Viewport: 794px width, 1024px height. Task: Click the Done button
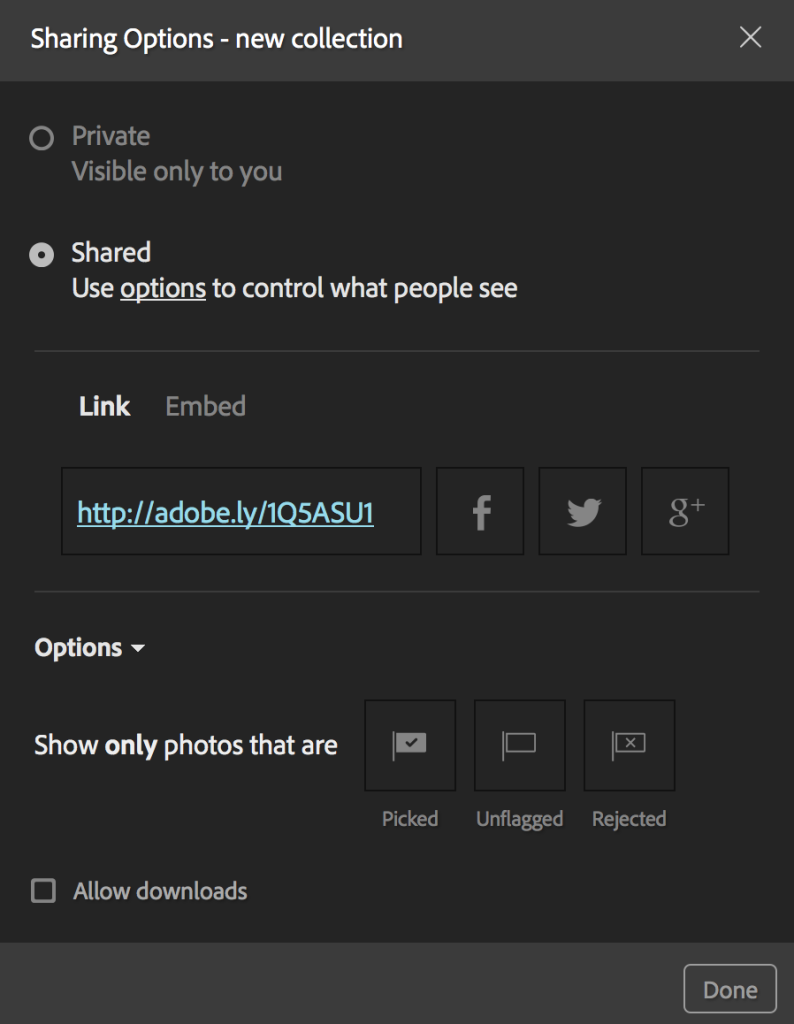(730, 989)
